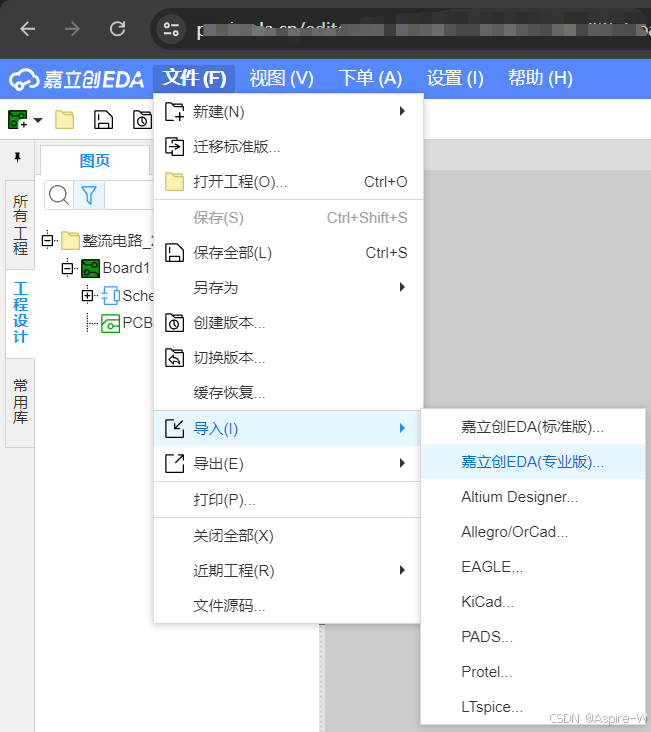651x732 pixels.
Task: Import from Protel...
Action: point(533,672)
